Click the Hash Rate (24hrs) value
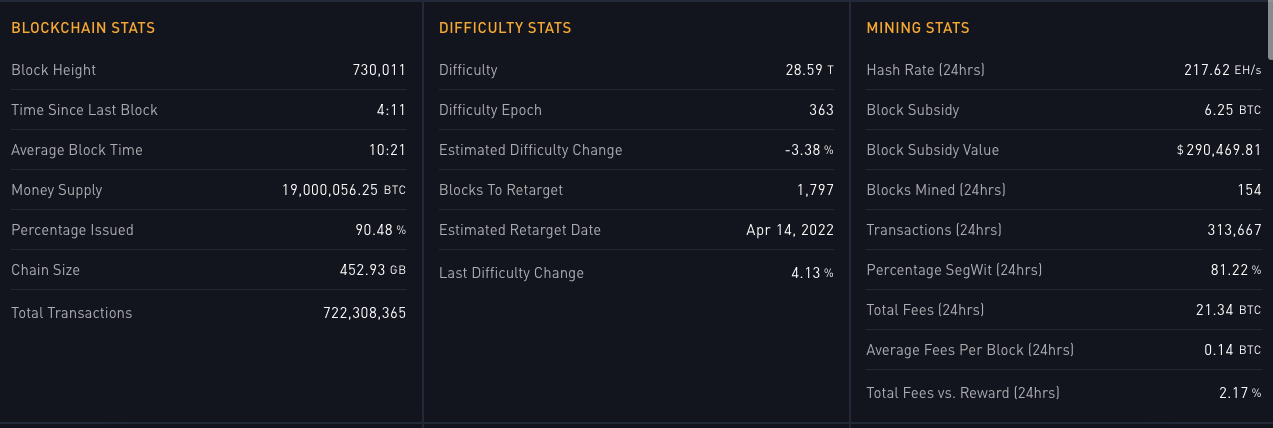The width and height of the screenshot is (1273, 428). point(1222,70)
